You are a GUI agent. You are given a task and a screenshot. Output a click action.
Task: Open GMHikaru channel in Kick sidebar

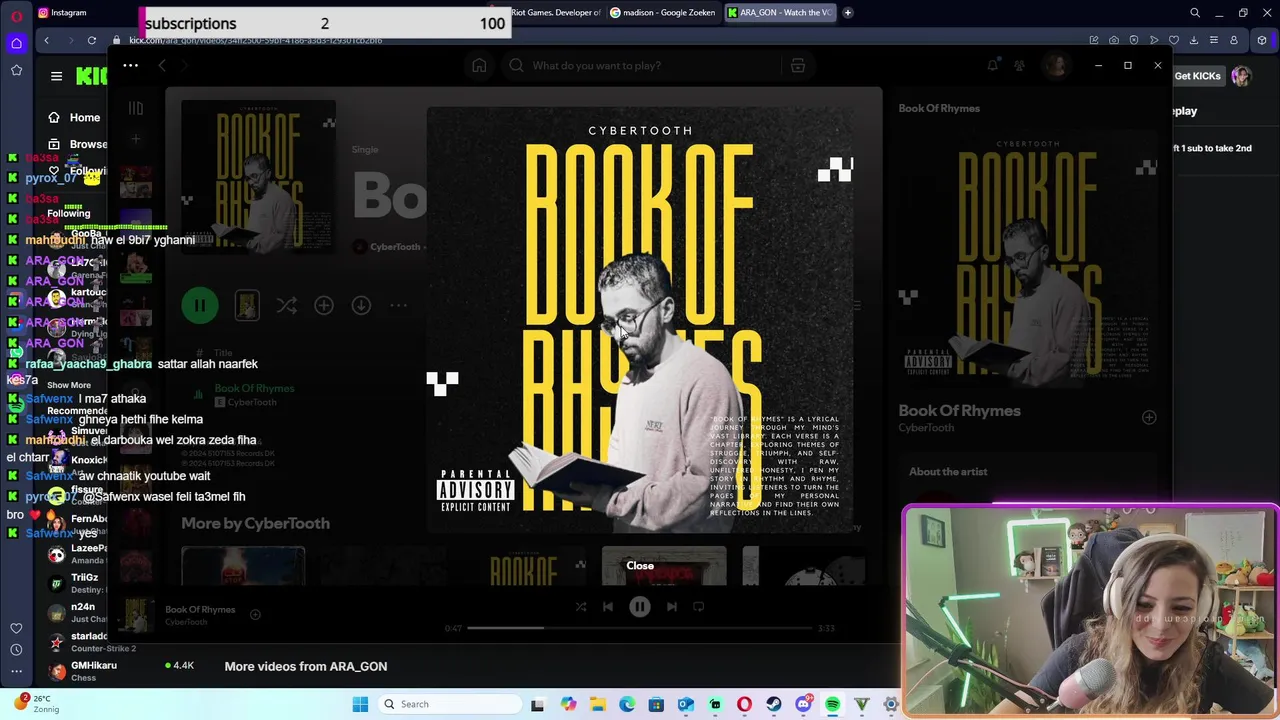click(82, 671)
